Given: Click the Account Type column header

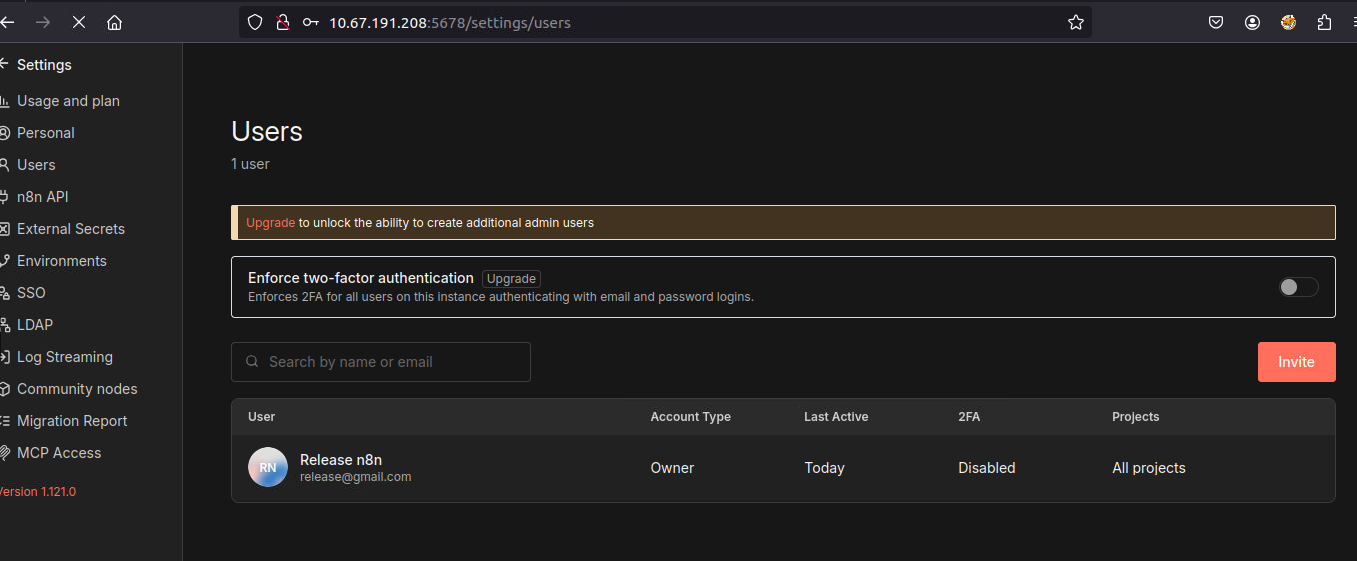Looking at the screenshot, I should point(691,417).
